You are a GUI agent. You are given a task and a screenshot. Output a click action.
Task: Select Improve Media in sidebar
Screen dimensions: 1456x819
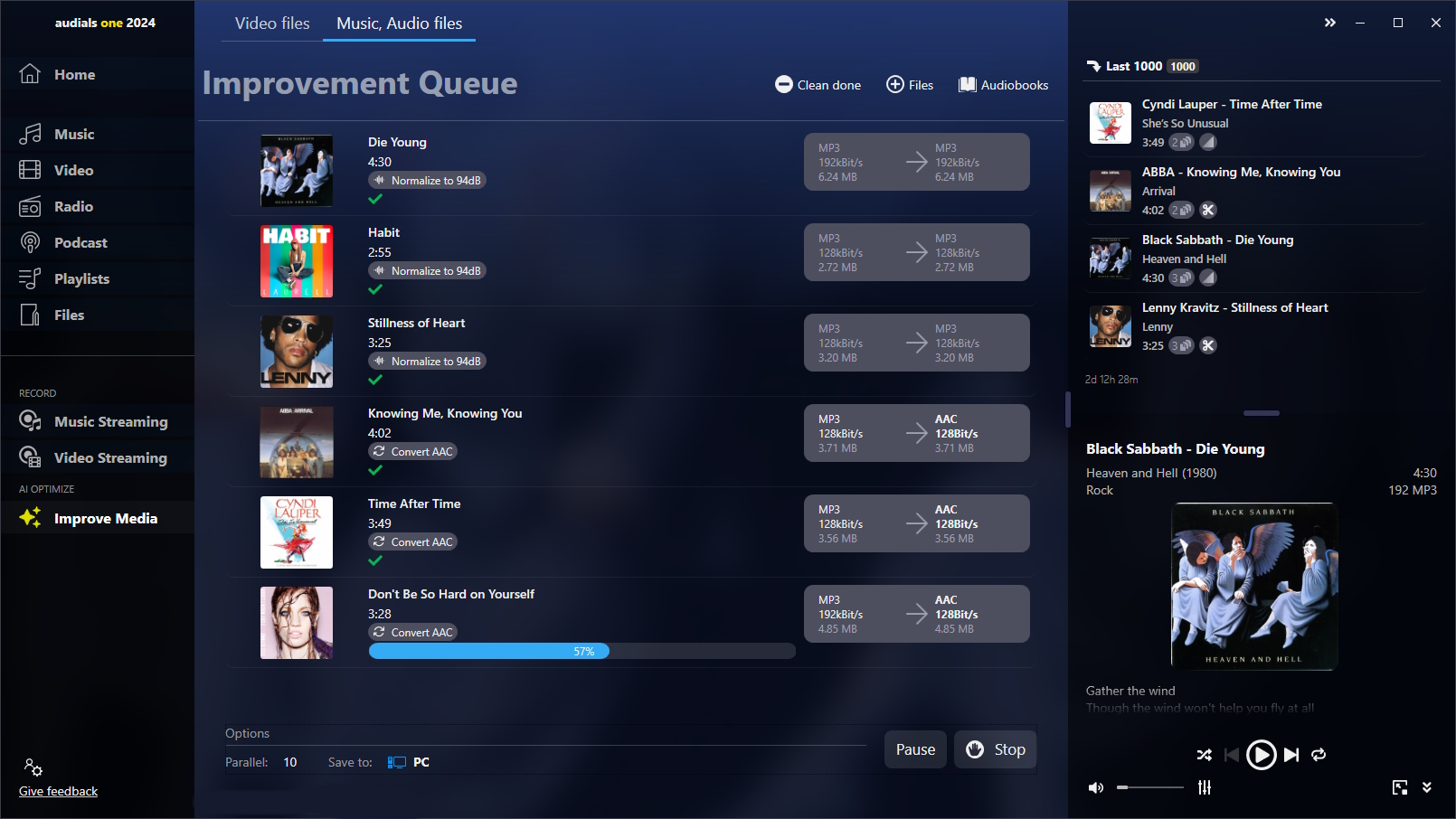[x=97, y=518]
